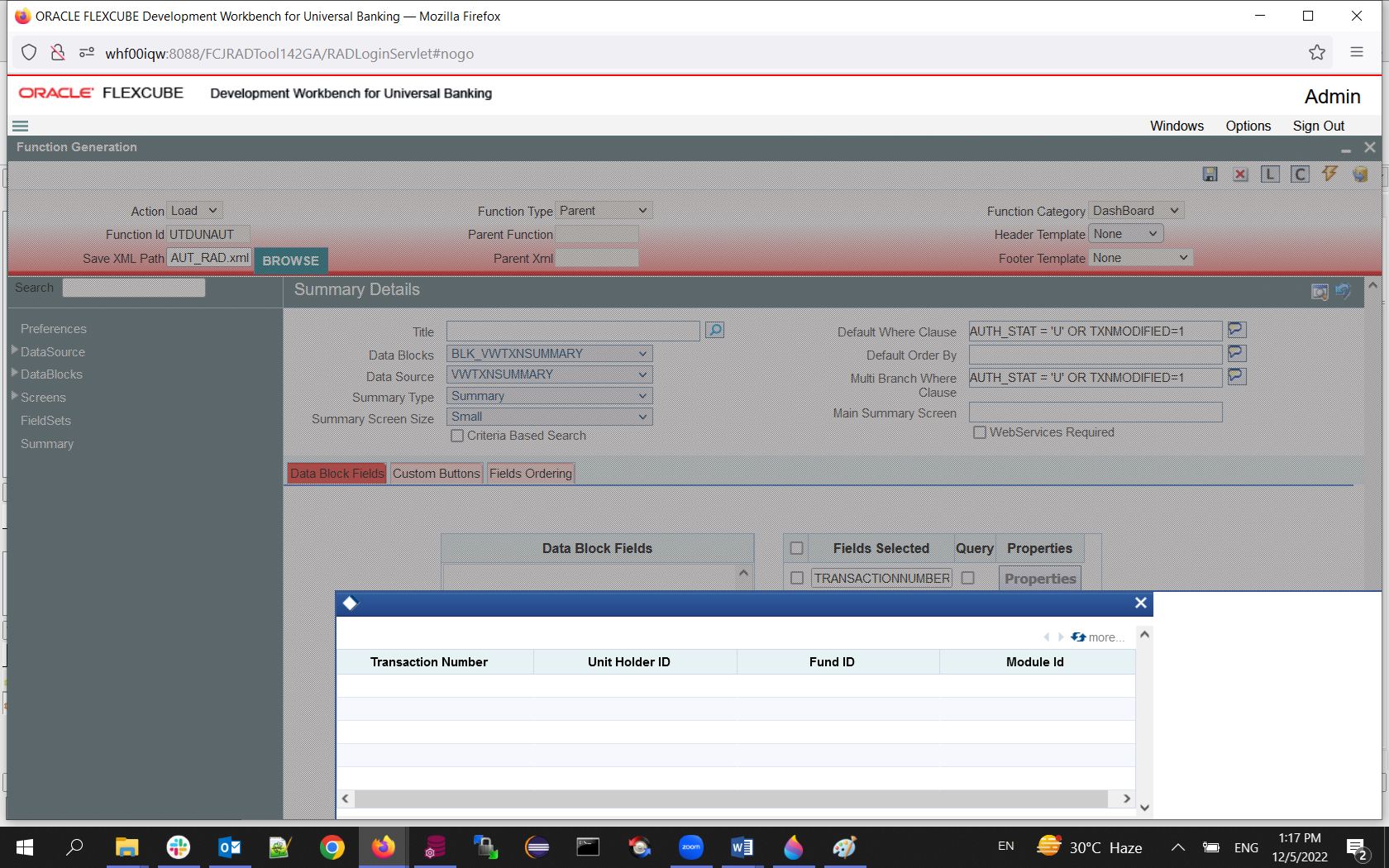Open the Summary Screen Size dropdown
This screenshot has width=1389, height=868.
pos(550,417)
